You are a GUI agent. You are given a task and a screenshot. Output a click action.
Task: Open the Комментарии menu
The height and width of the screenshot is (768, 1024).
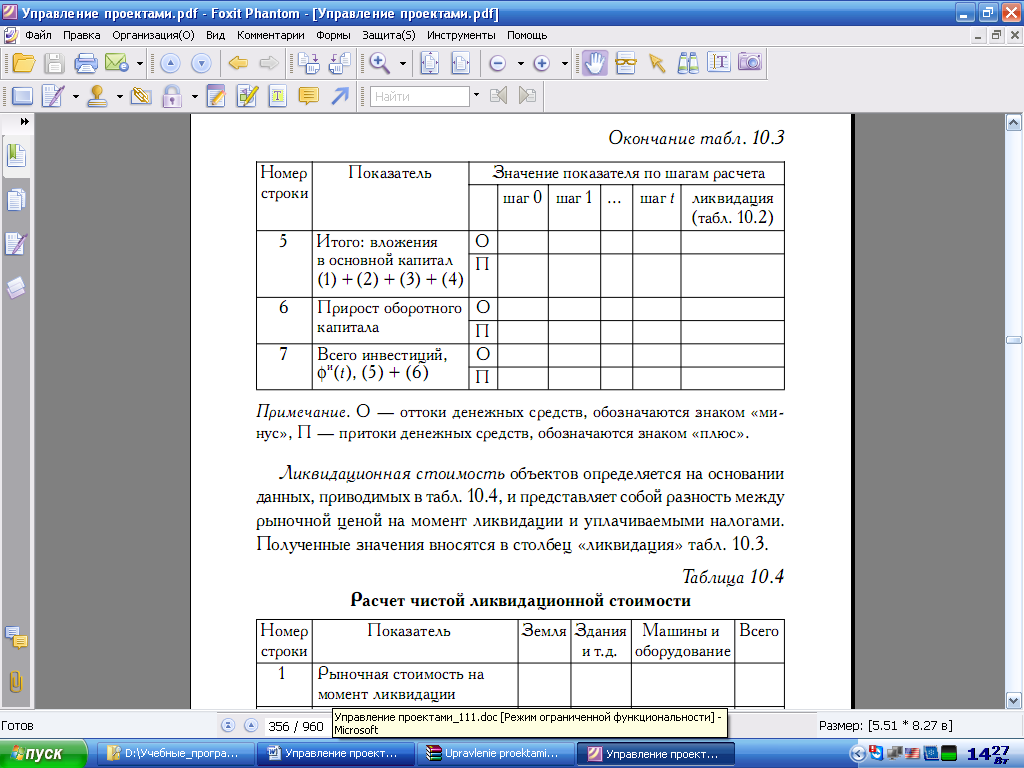tap(270, 35)
